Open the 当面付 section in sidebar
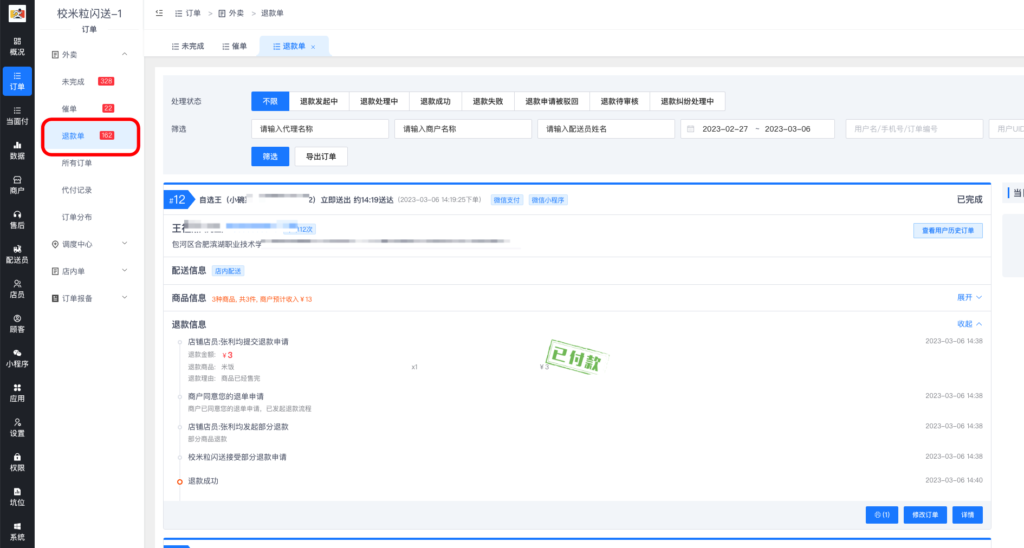The height and width of the screenshot is (548, 1024). click(x=17, y=116)
